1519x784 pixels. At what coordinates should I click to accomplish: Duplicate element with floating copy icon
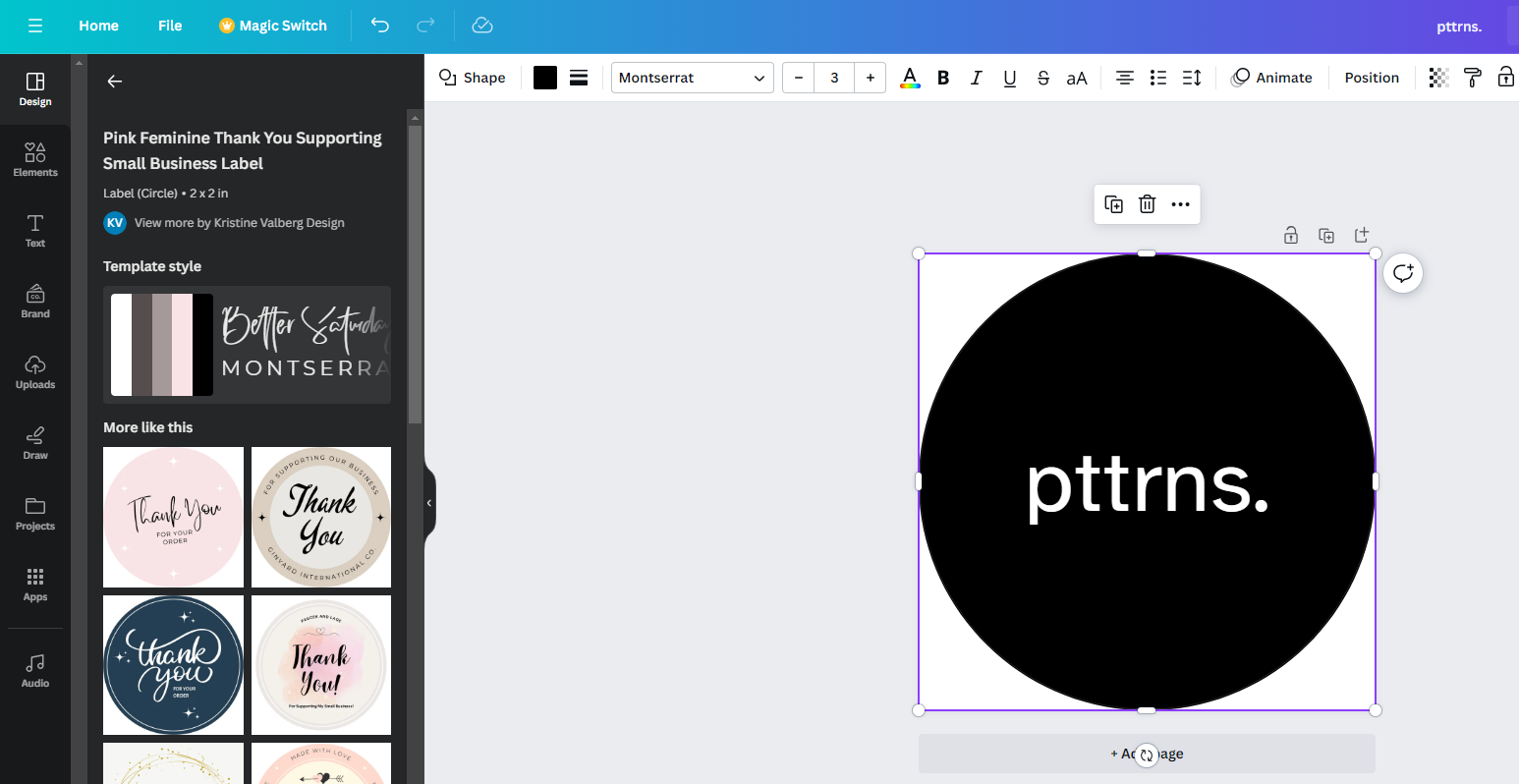click(1114, 204)
